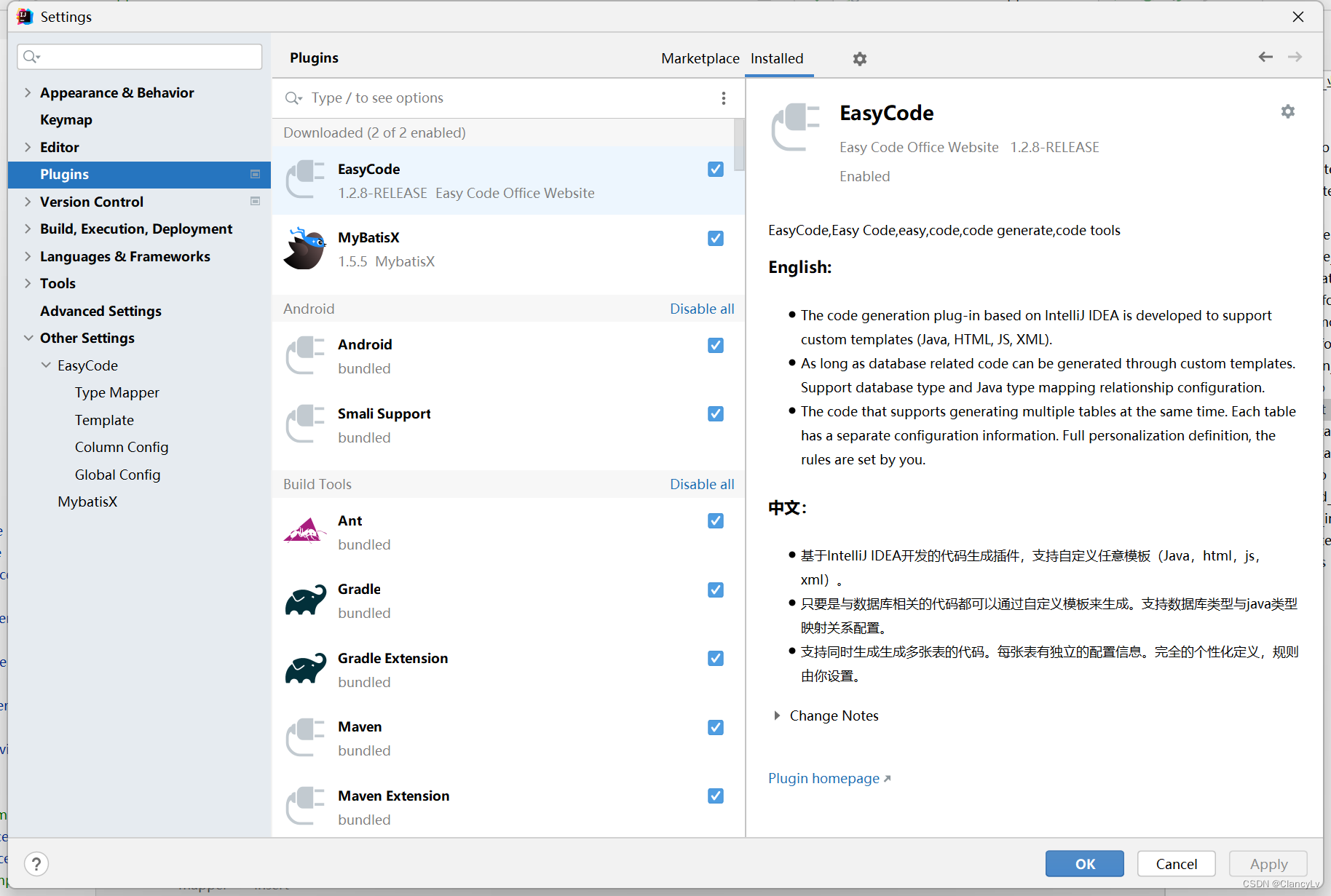Open Keymap settings
The image size is (1331, 896).
click(x=66, y=119)
